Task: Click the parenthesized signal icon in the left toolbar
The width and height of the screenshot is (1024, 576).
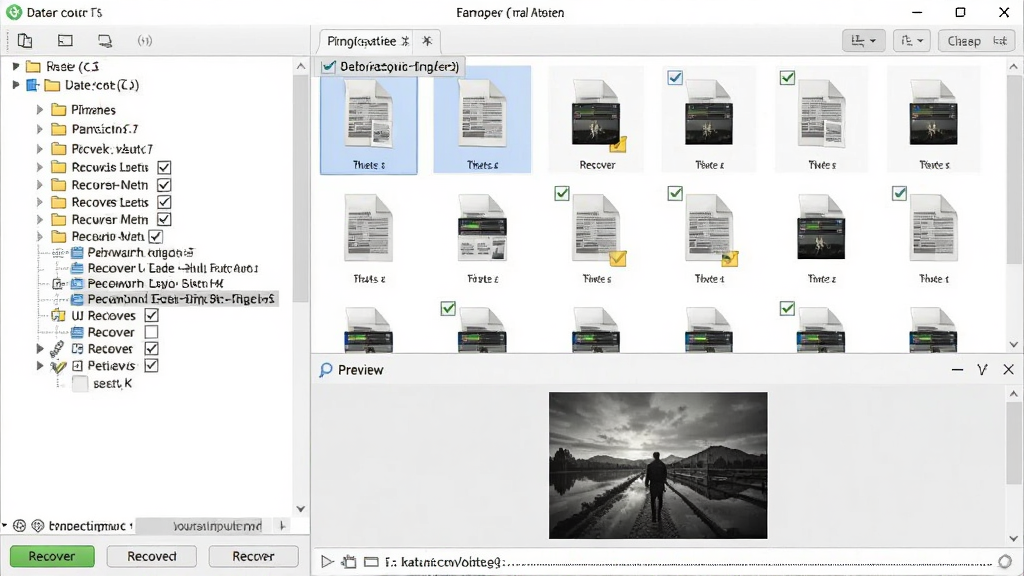Action: click(x=144, y=40)
